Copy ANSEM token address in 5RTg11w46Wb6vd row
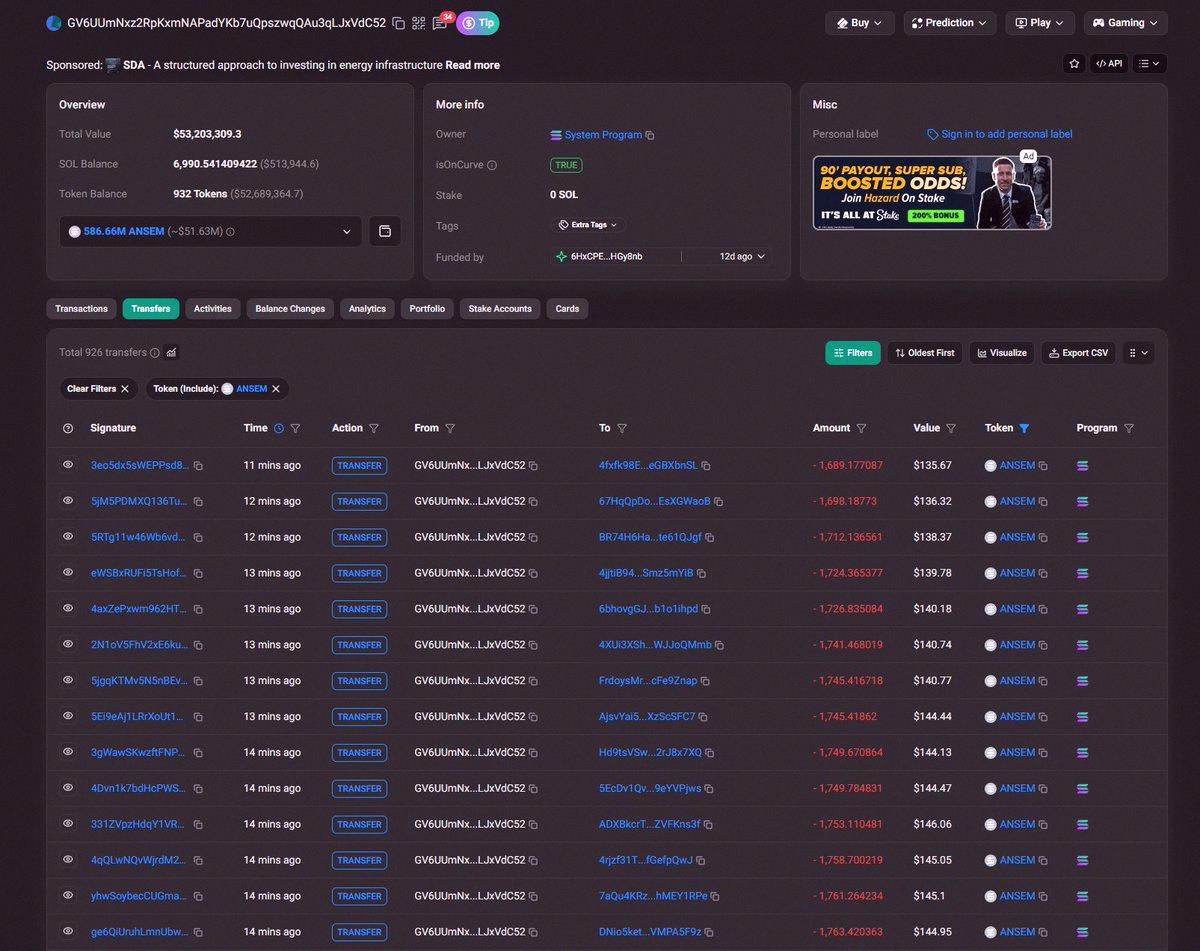This screenshot has width=1200, height=951. pos(1043,538)
